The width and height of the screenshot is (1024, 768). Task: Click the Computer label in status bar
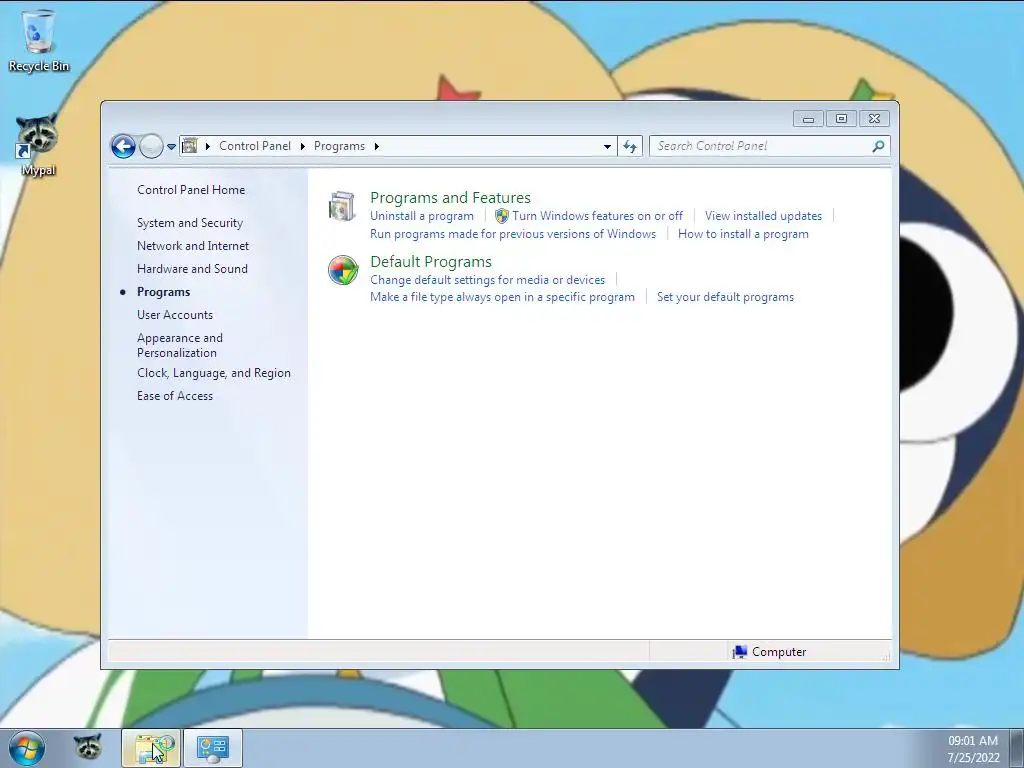pos(778,652)
